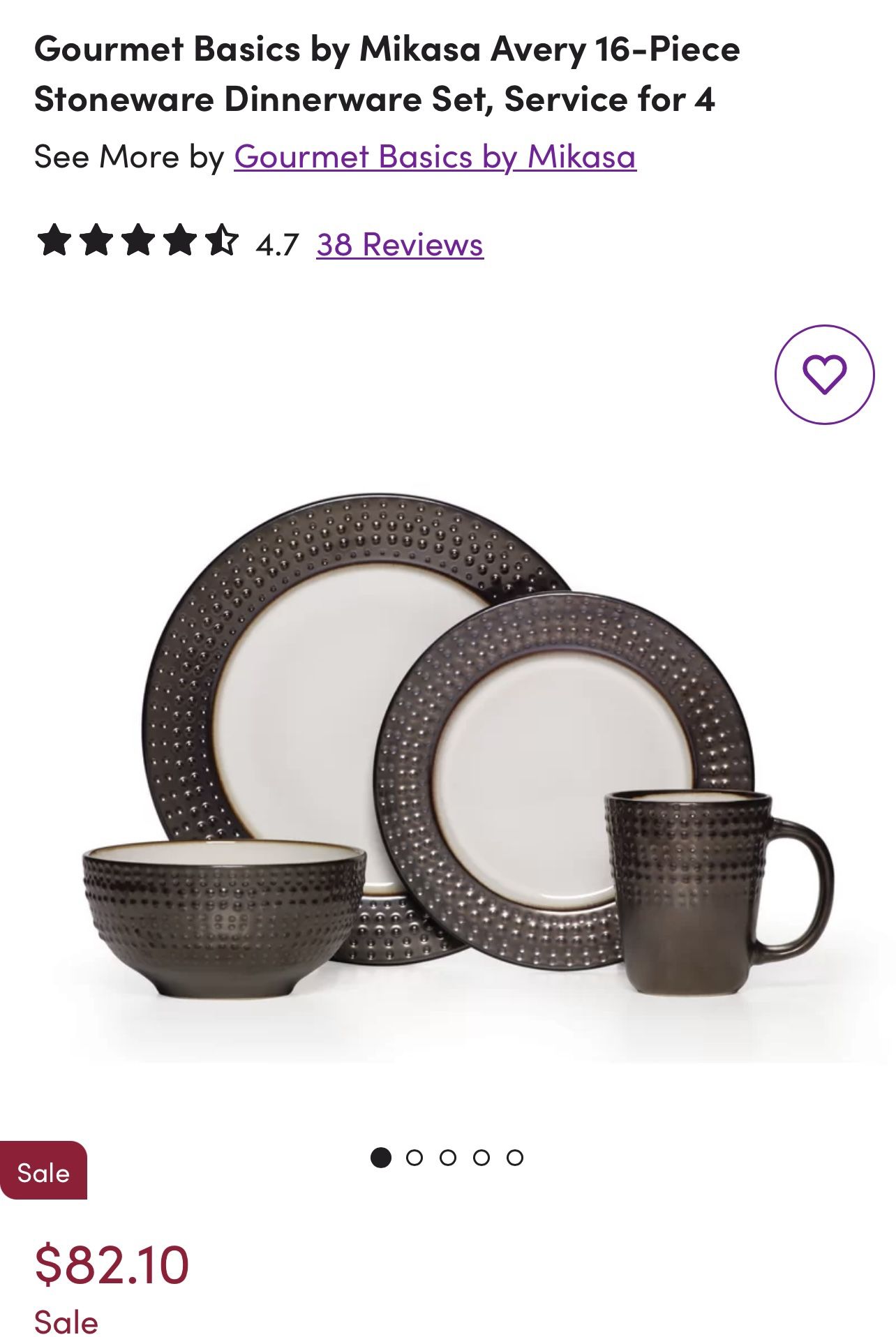
Task: Click the half-filled fifth rating star
Action: (222, 240)
